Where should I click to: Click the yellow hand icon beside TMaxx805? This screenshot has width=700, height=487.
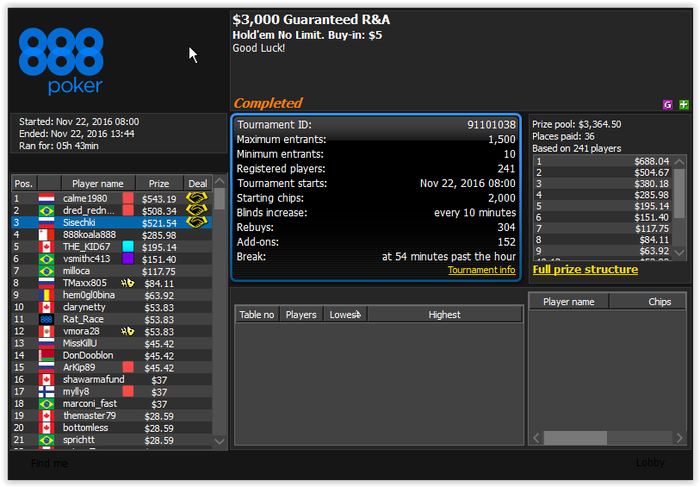pyautogui.click(x=128, y=283)
